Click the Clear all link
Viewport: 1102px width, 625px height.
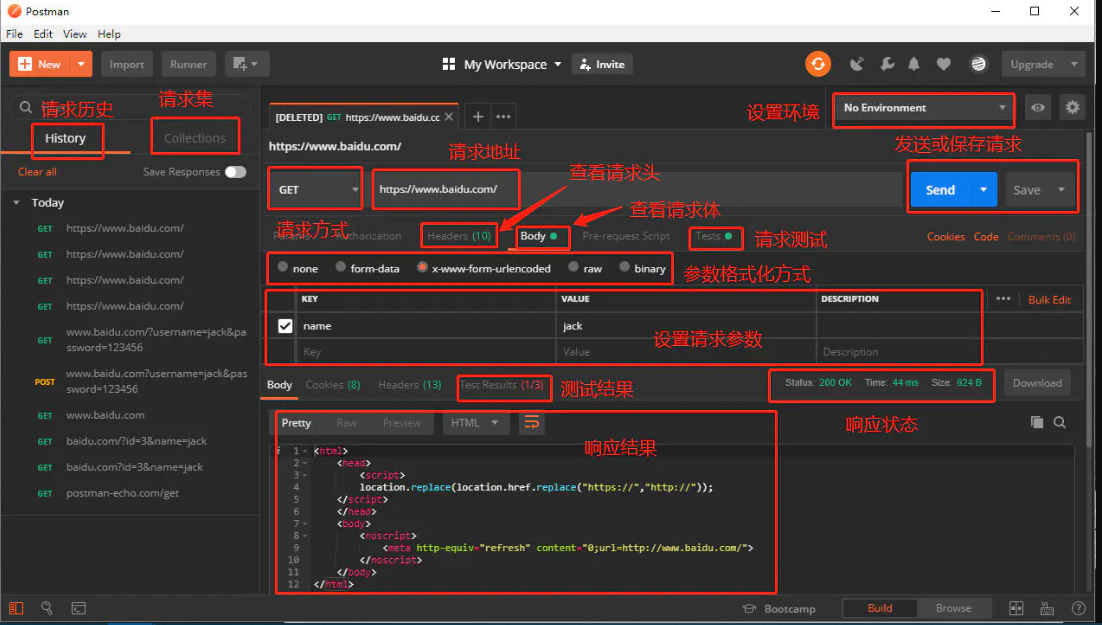click(37, 172)
